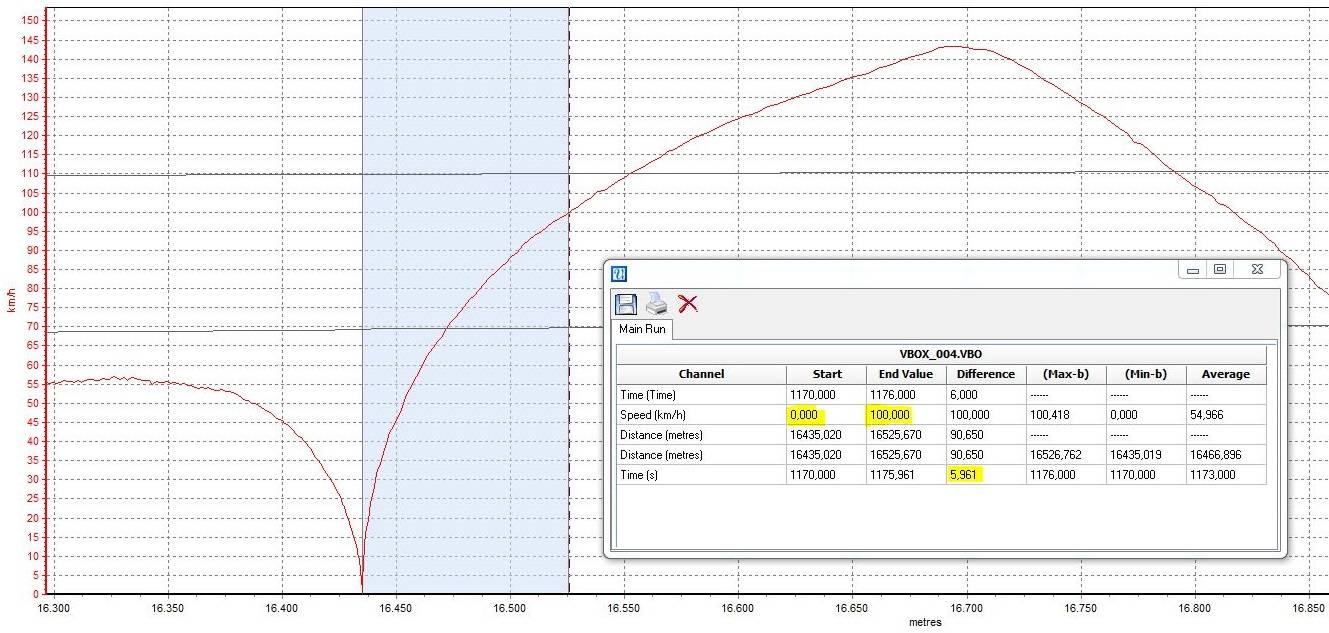Switch to the Main Run tab
1329x633 pixels.
(x=642, y=329)
